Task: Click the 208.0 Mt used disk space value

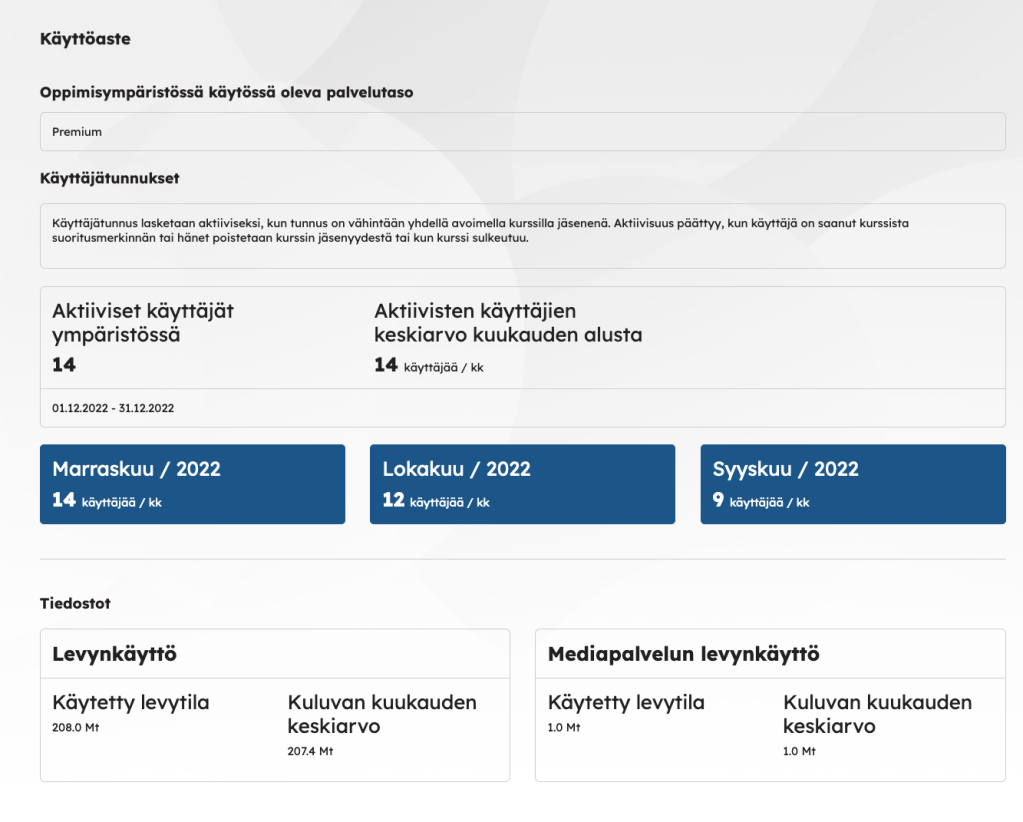Action: click(x=75, y=728)
